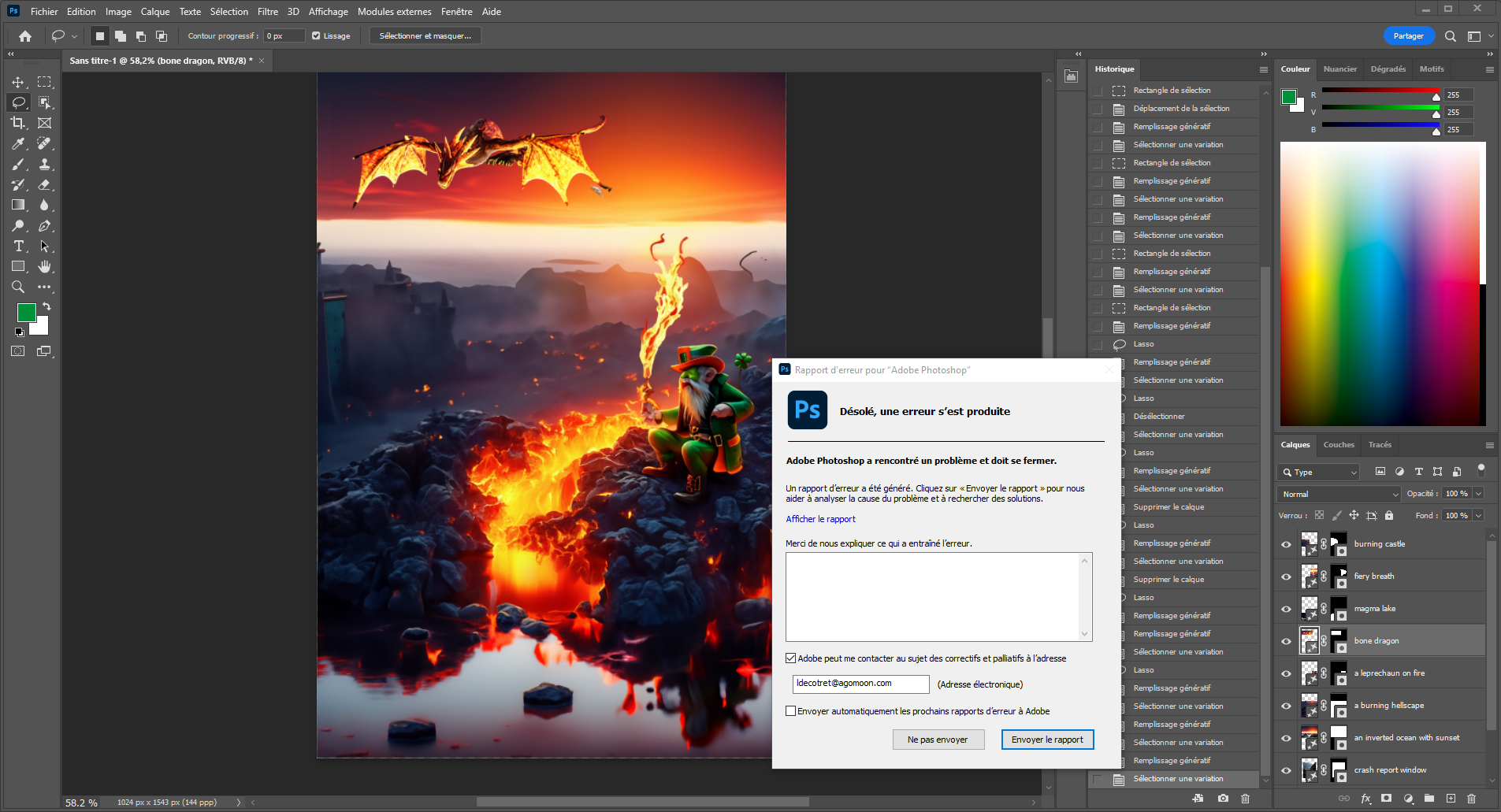The height and width of the screenshot is (812, 1501).
Task: Open the Normal blend mode dropdown
Action: click(1337, 494)
